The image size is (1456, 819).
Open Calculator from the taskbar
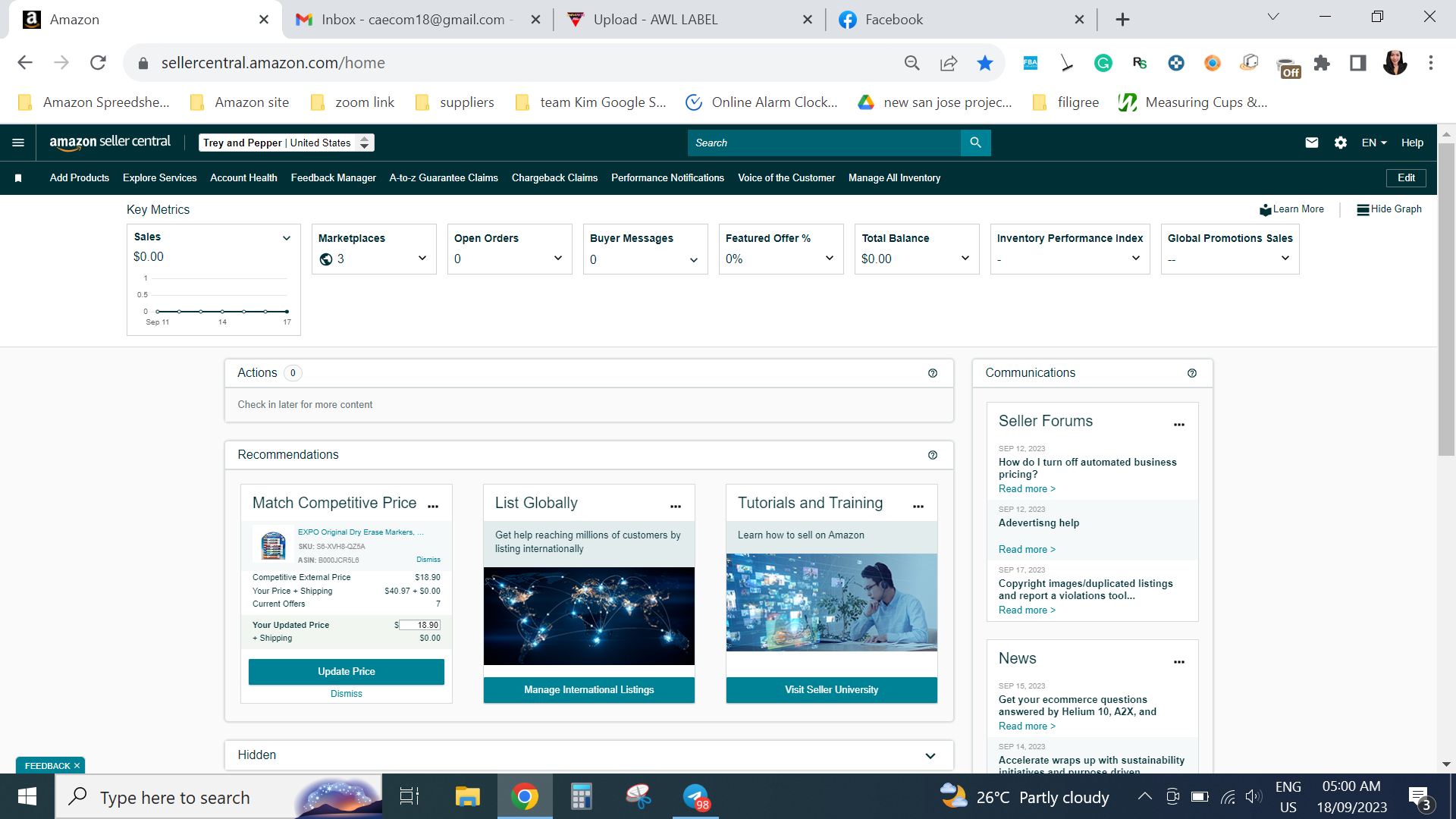tap(582, 797)
